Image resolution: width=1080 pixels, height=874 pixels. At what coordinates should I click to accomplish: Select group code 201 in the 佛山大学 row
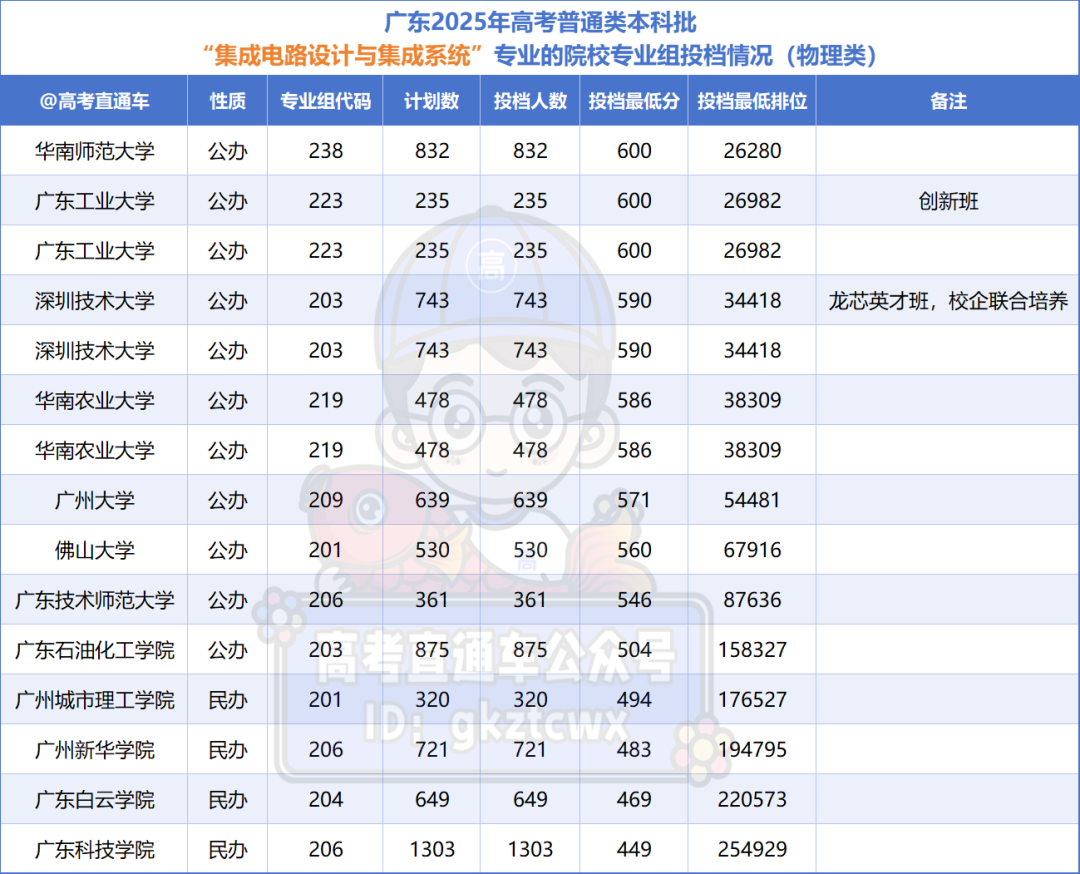[x=325, y=550]
